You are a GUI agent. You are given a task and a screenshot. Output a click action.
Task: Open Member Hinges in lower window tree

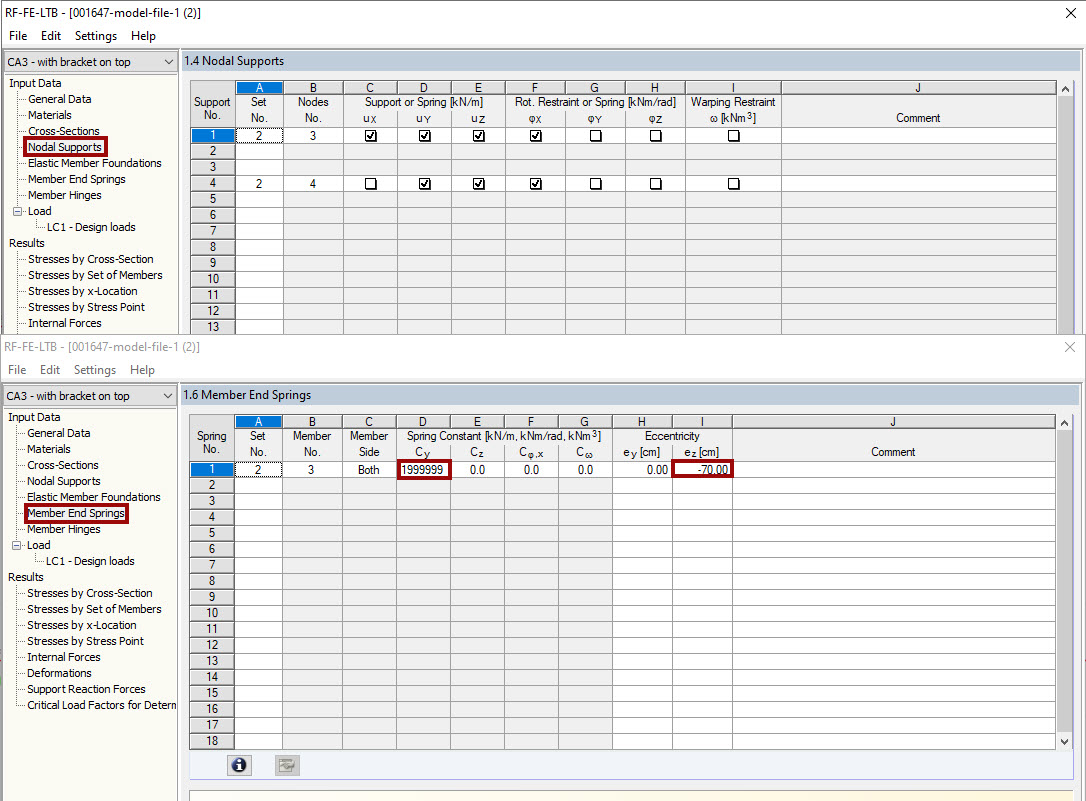coord(64,529)
